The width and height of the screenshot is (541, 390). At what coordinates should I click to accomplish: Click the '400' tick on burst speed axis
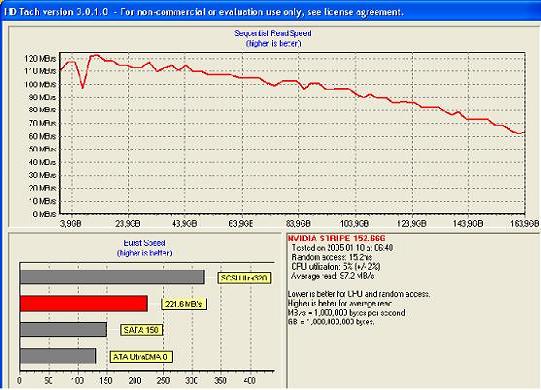(x=249, y=381)
